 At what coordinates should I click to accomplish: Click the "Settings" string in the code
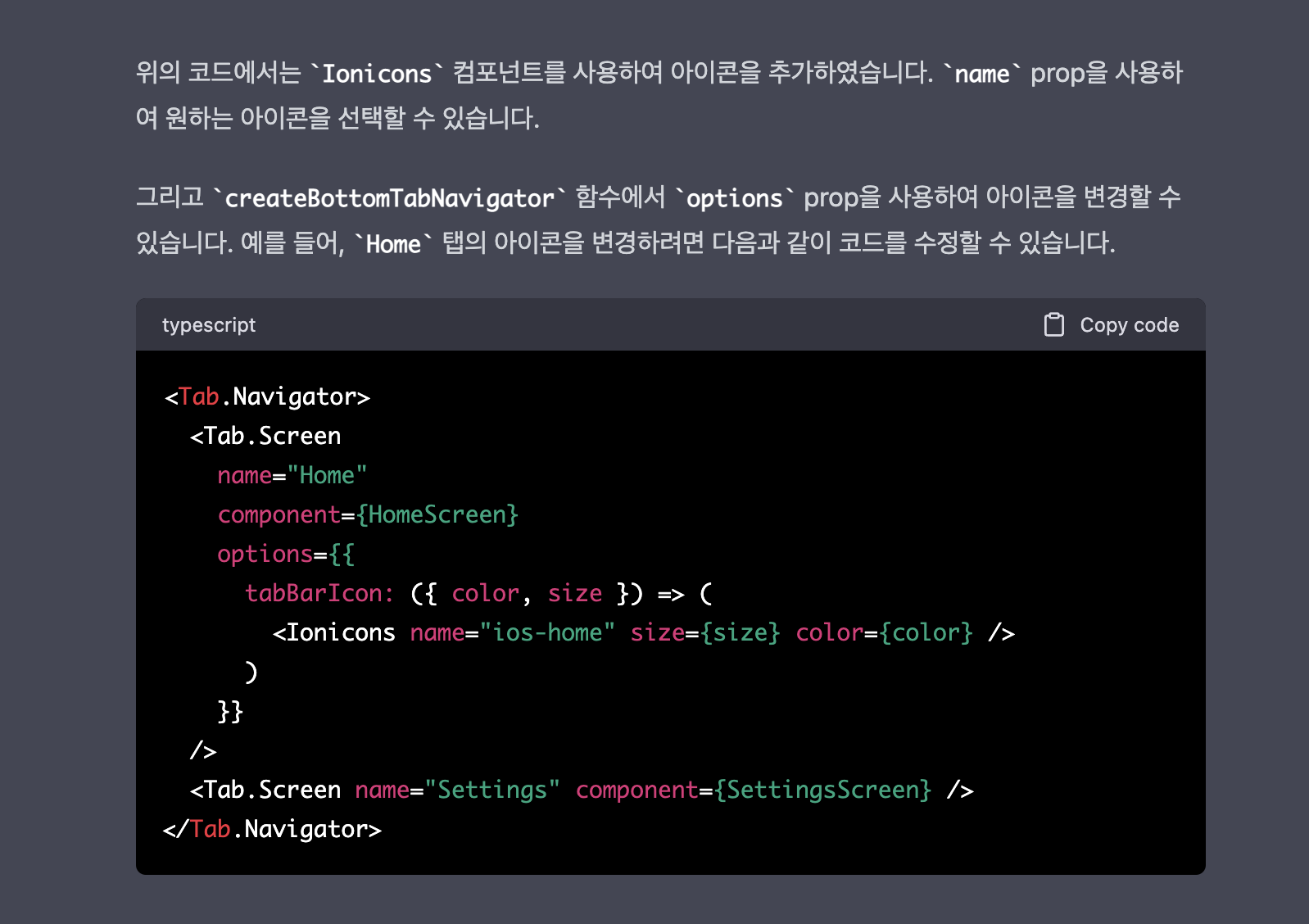pos(492,790)
